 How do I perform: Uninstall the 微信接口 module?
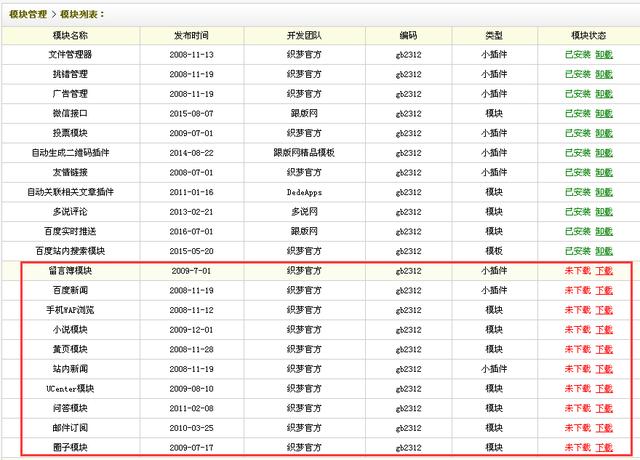603,113
